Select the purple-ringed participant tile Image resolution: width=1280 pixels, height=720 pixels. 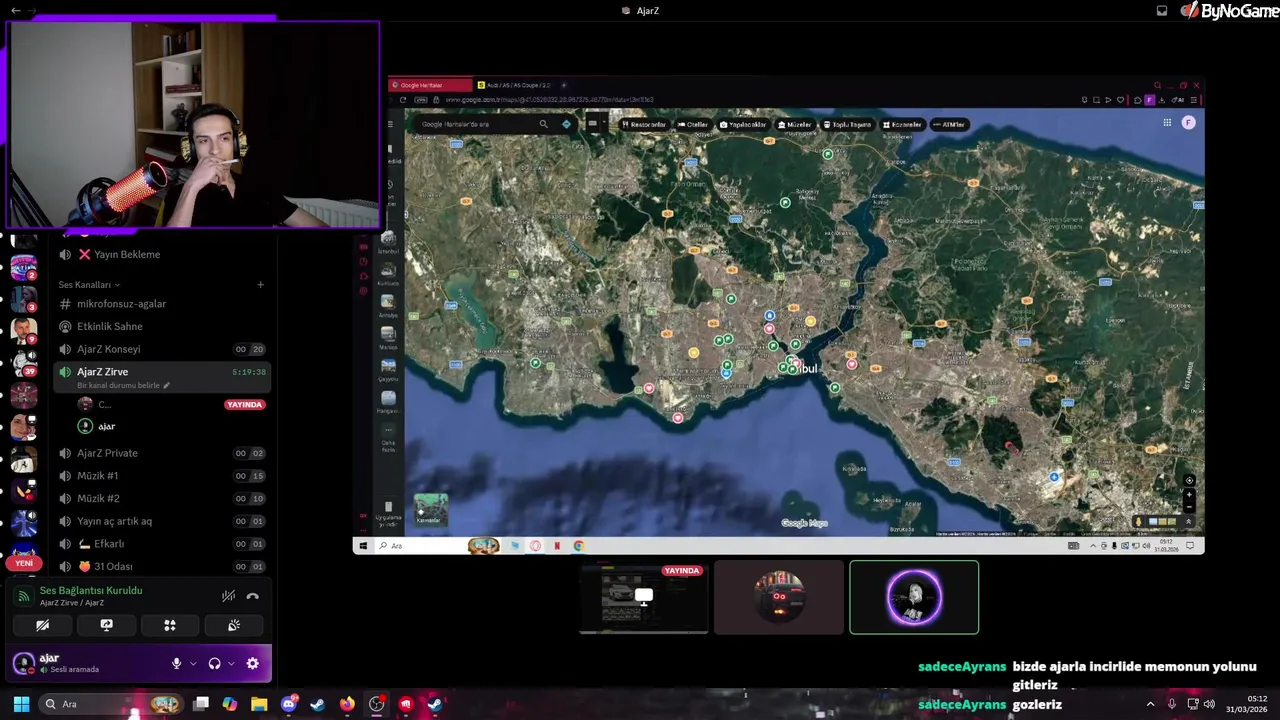pyautogui.click(x=914, y=597)
